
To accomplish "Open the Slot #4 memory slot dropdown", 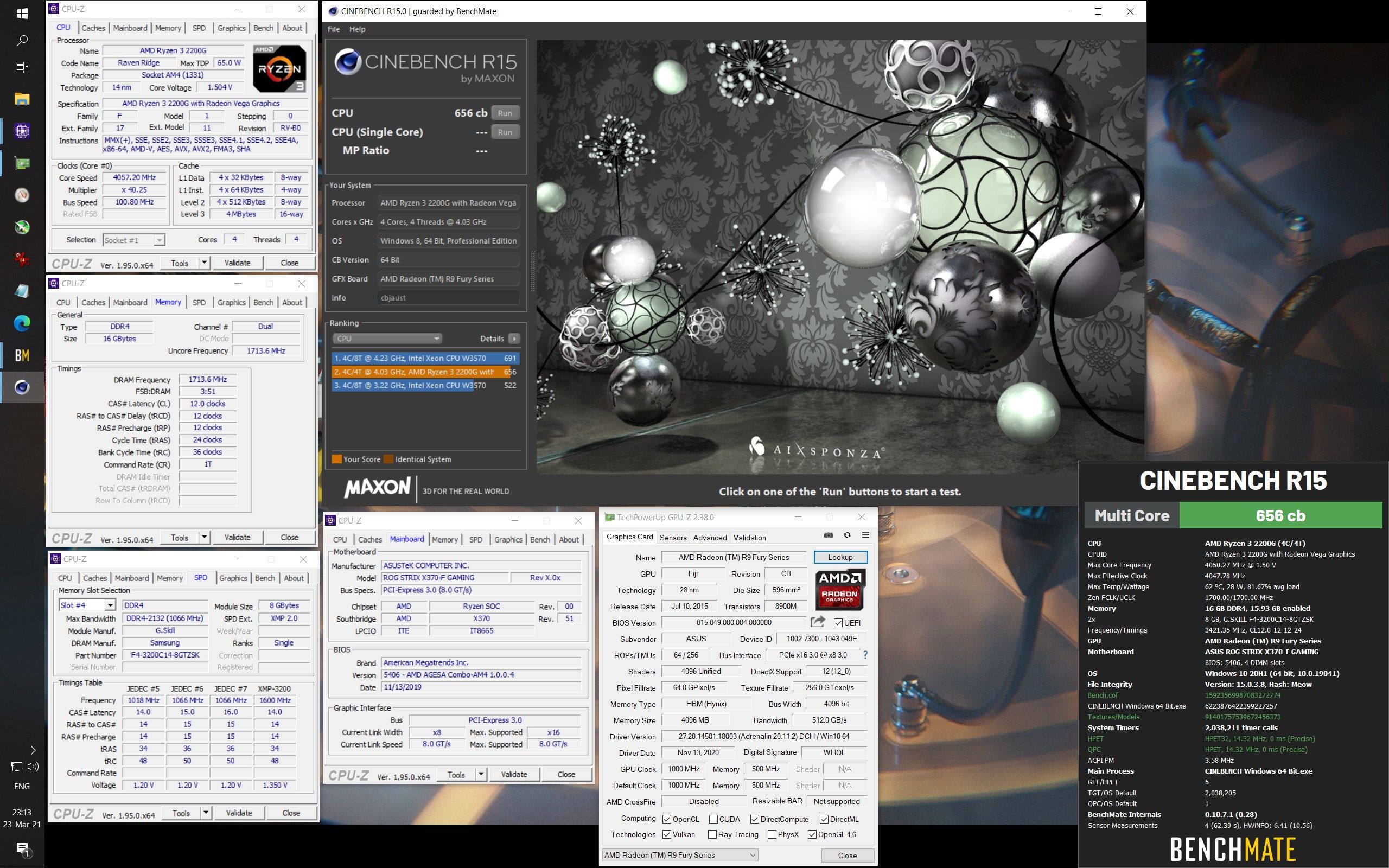I will (x=87, y=605).
